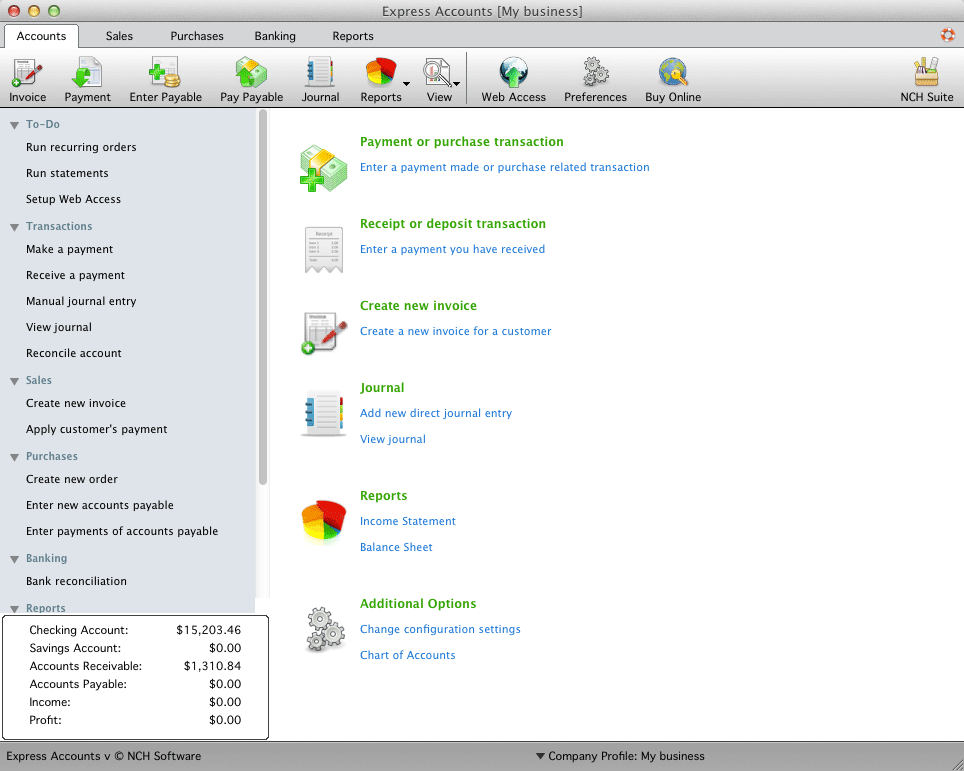Switch to the Banking tab

(275, 36)
